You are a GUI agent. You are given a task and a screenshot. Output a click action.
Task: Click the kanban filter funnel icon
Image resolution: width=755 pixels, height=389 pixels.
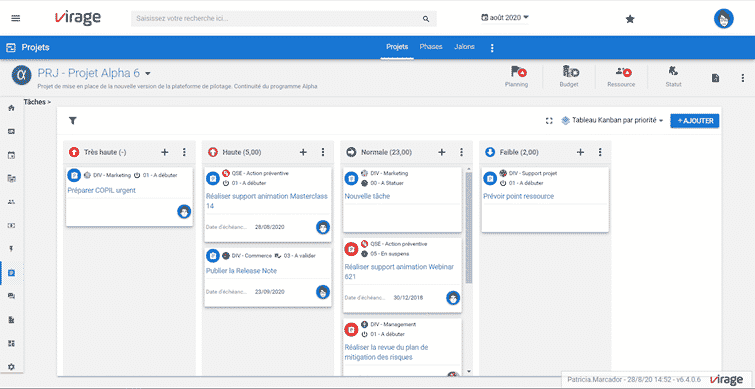coord(73,120)
